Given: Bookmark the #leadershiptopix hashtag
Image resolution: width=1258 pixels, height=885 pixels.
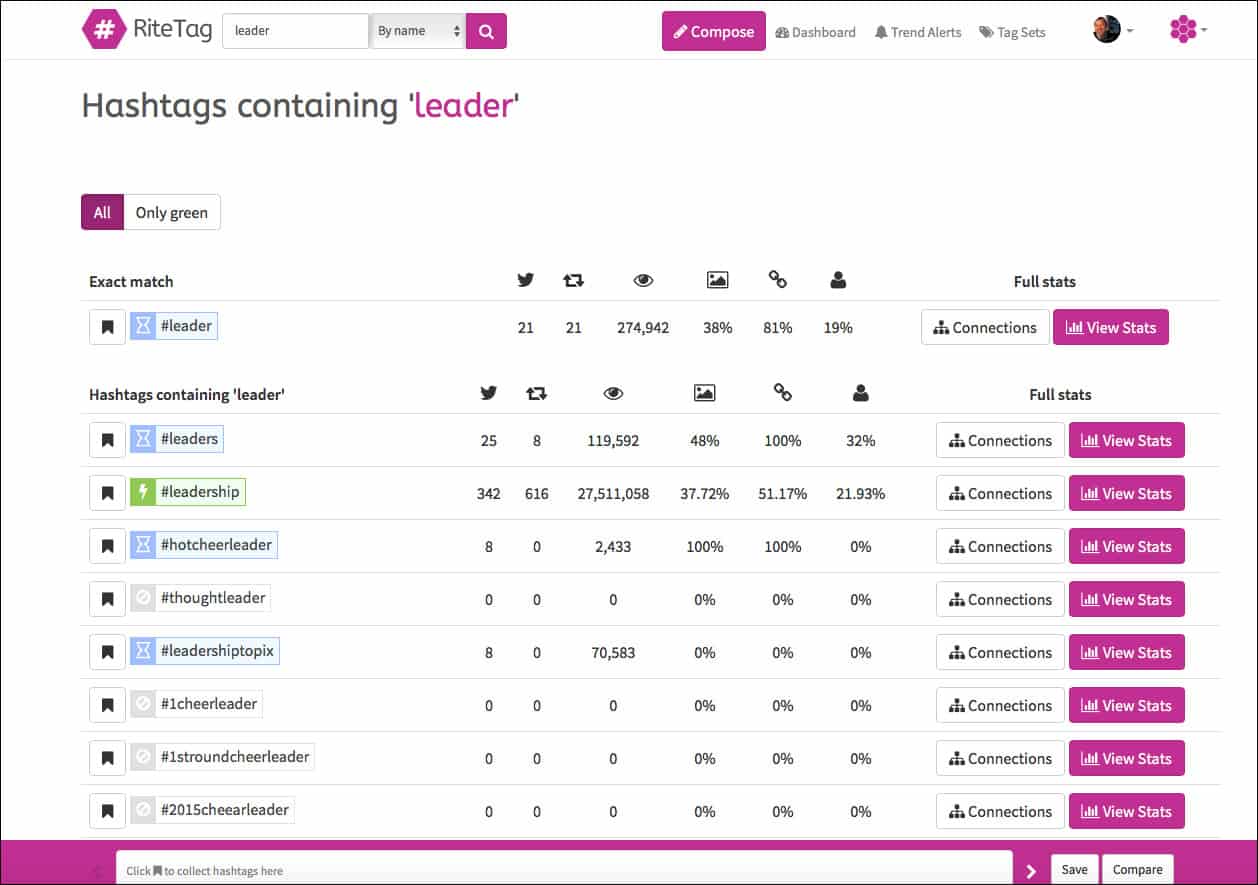Looking at the screenshot, I should tap(107, 652).
